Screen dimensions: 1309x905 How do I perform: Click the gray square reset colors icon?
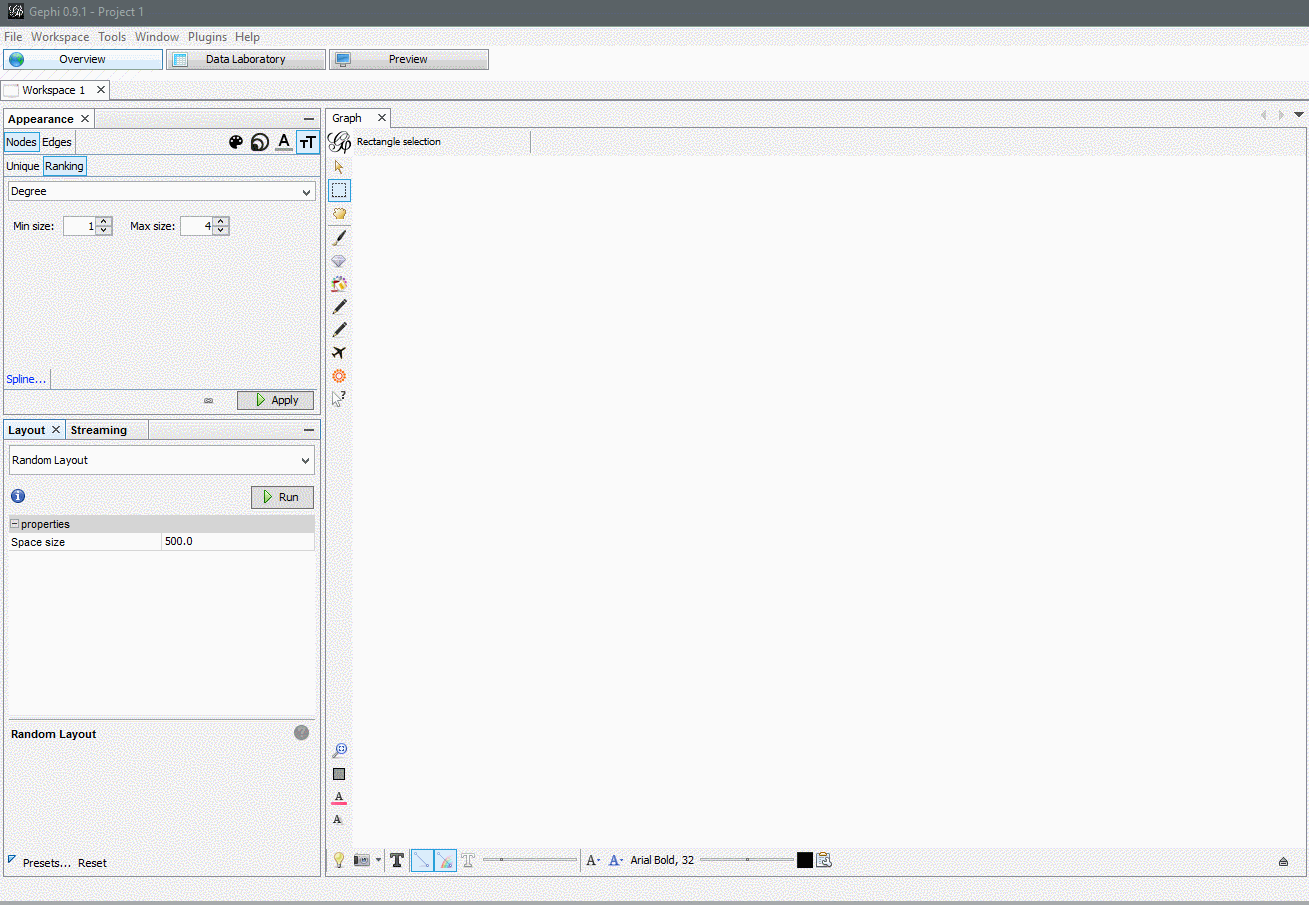point(339,774)
